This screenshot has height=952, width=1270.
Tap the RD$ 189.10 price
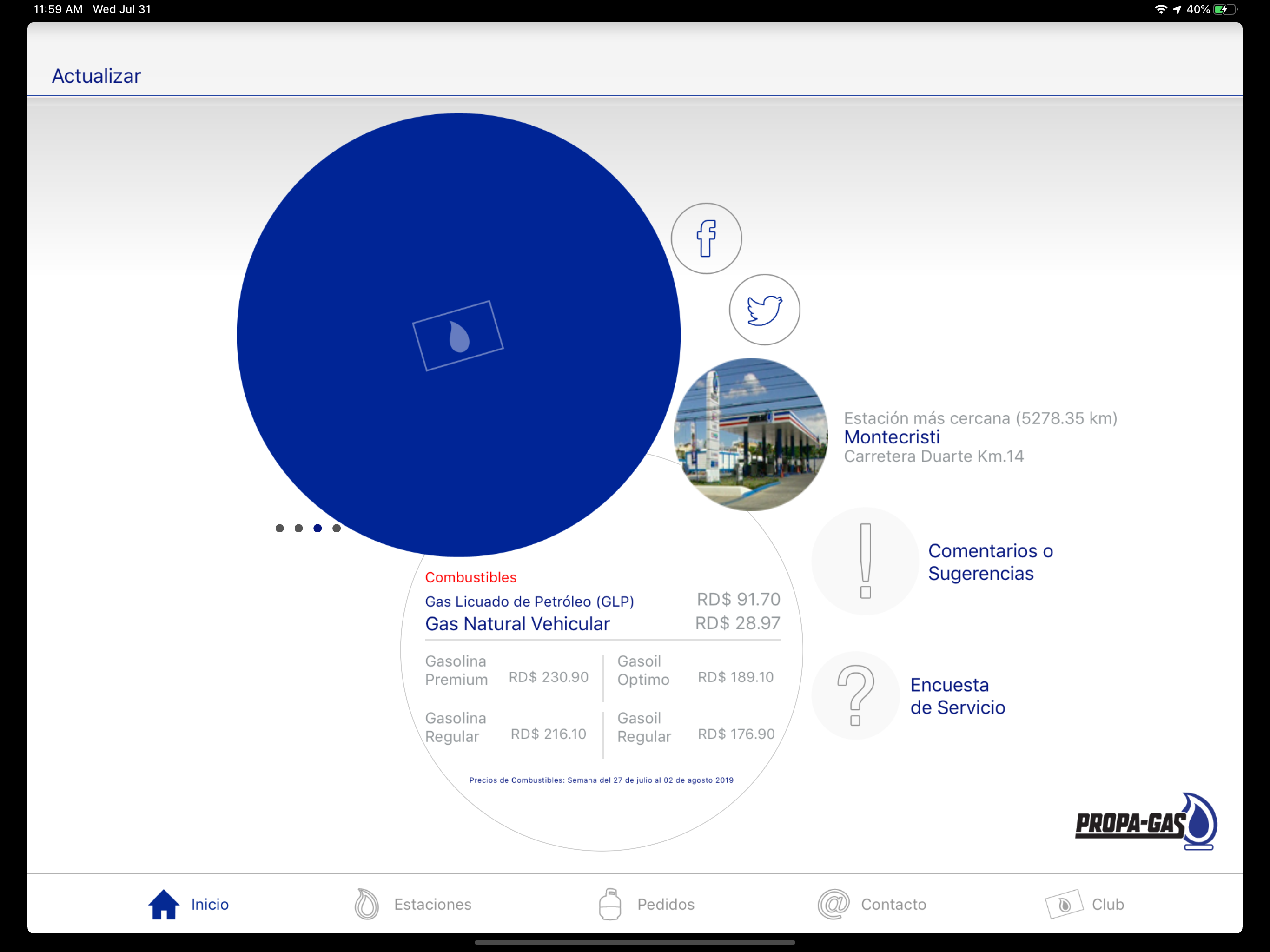pyautogui.click(x=735, y=677)
